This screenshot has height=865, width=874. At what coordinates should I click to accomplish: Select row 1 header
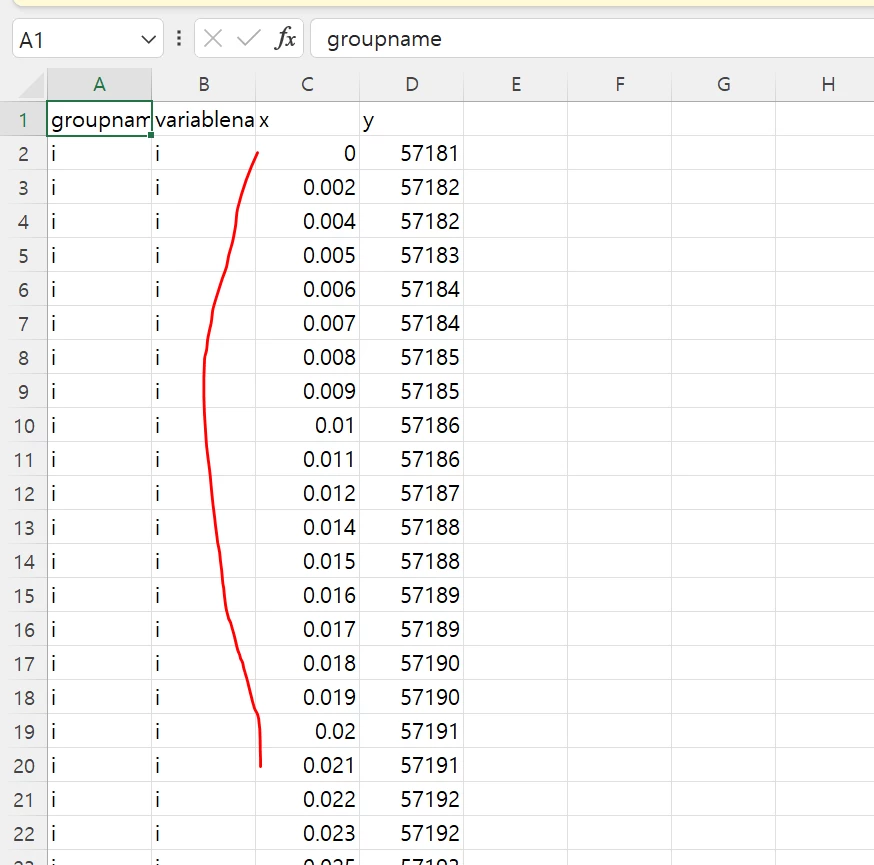[23, 119]
